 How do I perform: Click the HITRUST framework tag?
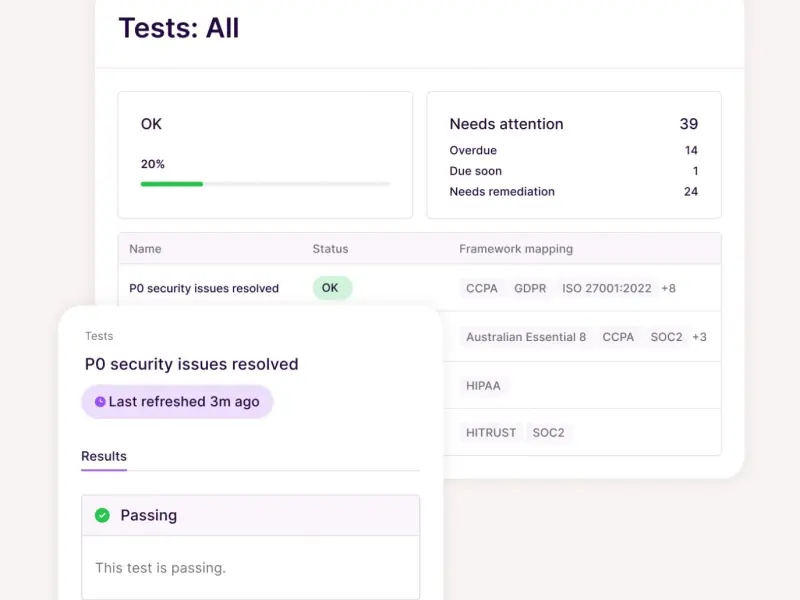click(x=491, y=433)
